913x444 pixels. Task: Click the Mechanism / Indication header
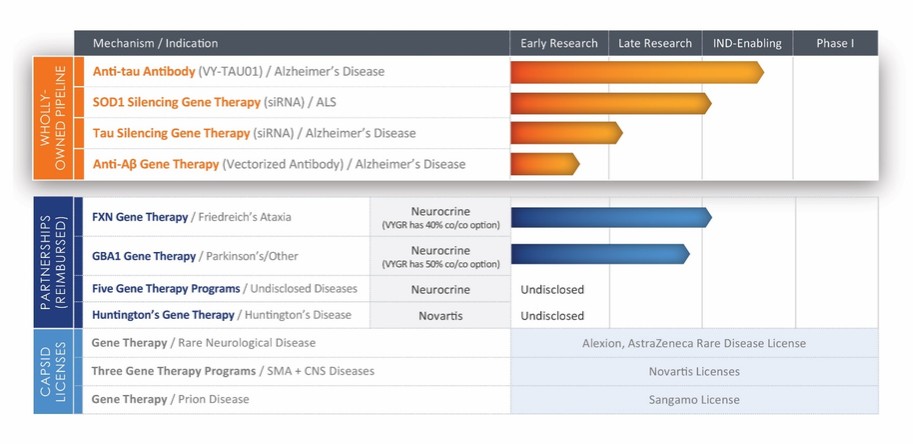155,43
